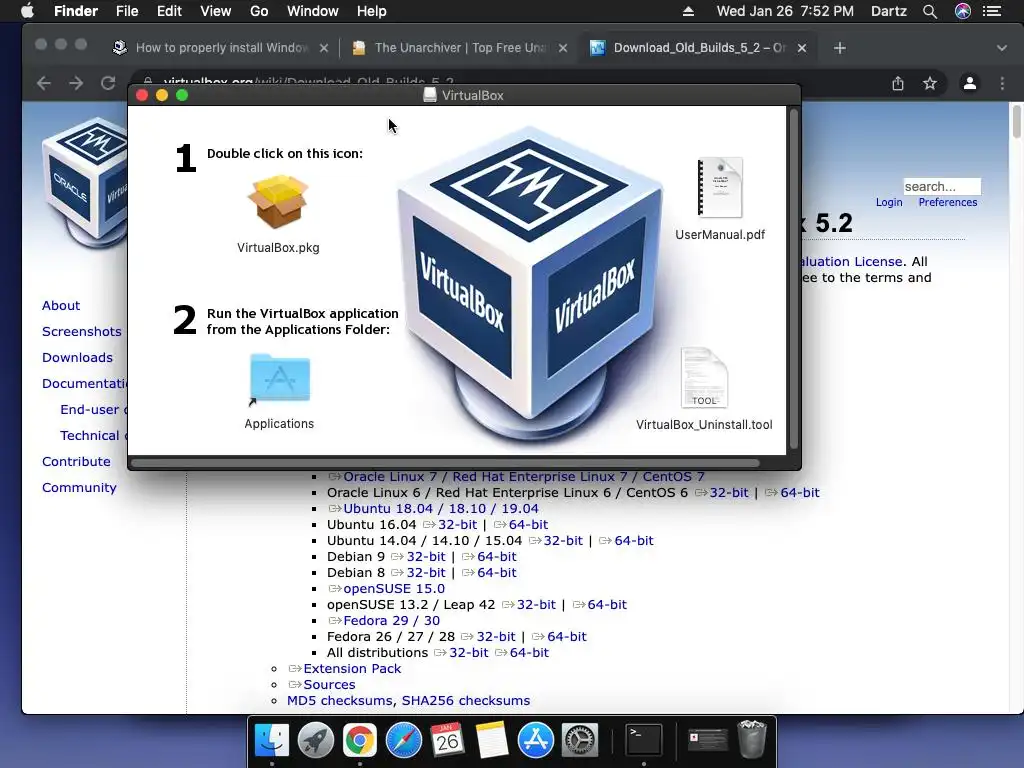The height and width of the screenshot is (768, 1024).
Task: Click the Extension Pack download link
Action: [x=352, y=669]
